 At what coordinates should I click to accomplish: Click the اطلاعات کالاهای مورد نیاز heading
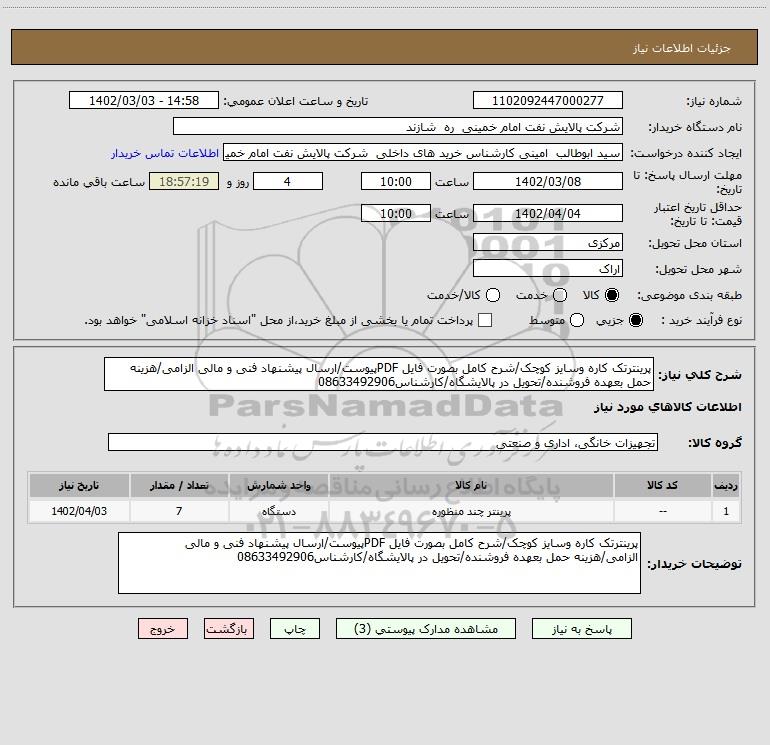click(x=667, y=407)
